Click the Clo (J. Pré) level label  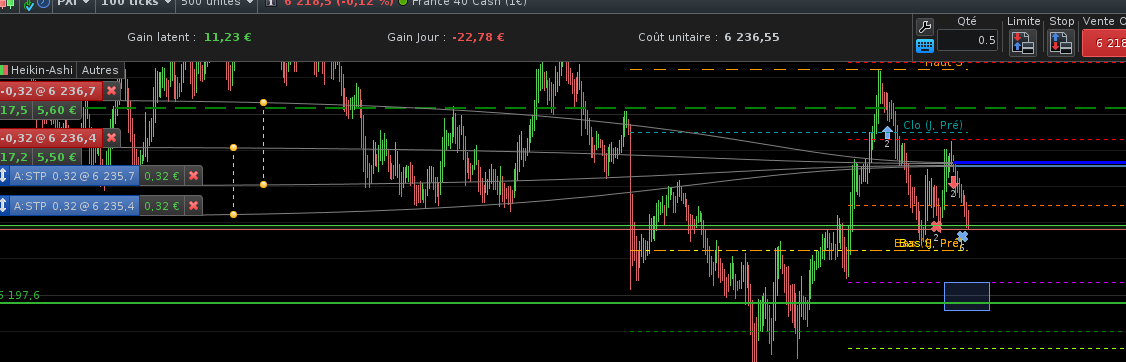click(933, 126)
